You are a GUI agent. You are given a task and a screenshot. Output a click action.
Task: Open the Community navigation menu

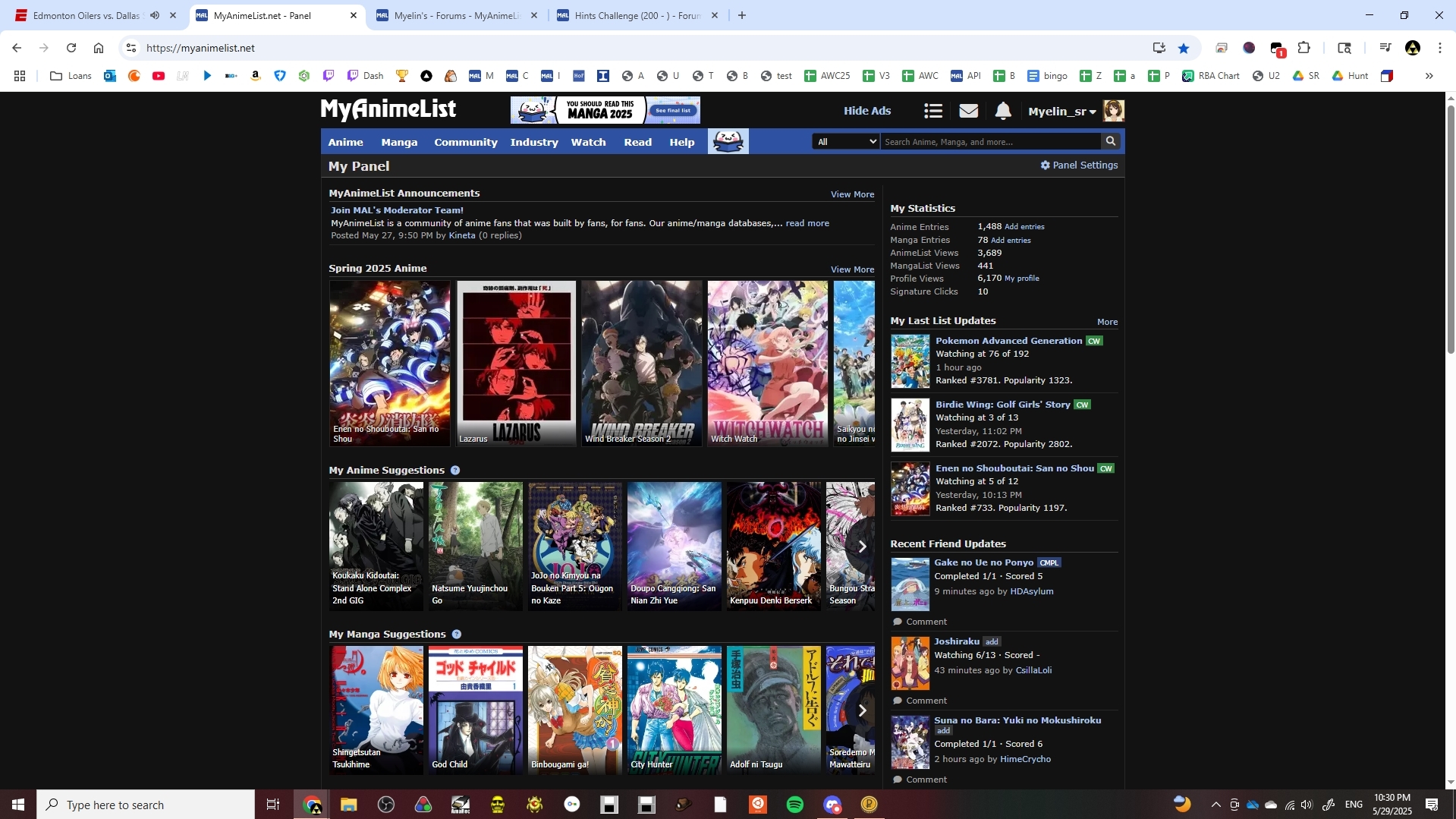(466, 142)
